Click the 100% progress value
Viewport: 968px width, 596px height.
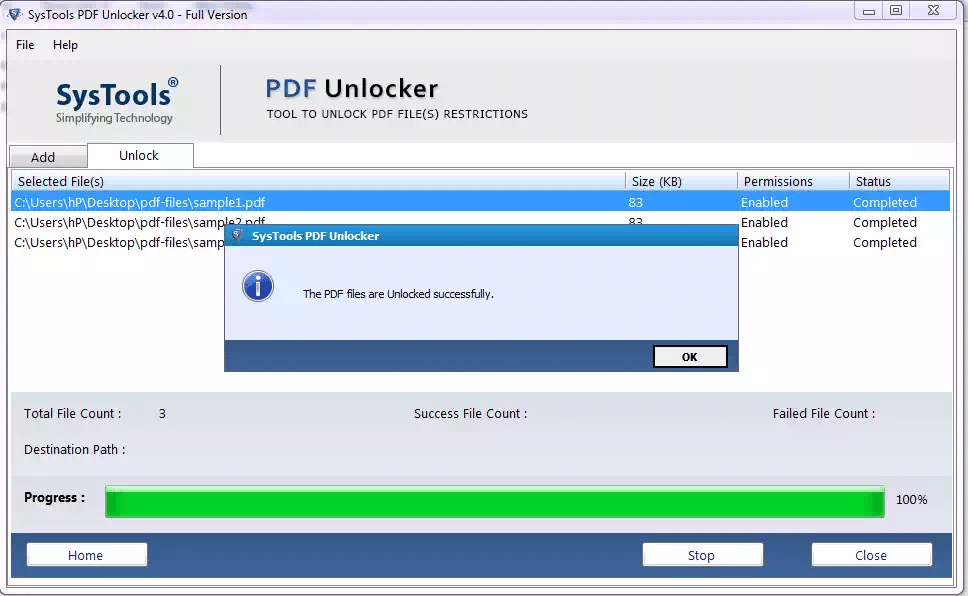coord(911,499)
